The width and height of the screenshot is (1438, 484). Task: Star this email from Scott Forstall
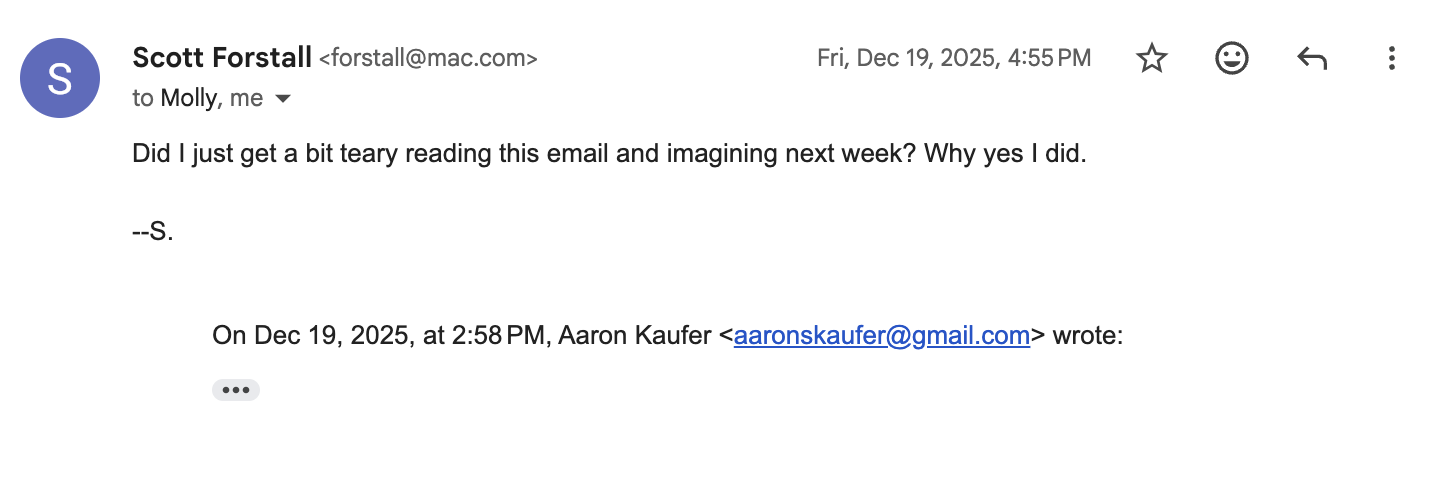point(1152,59)
